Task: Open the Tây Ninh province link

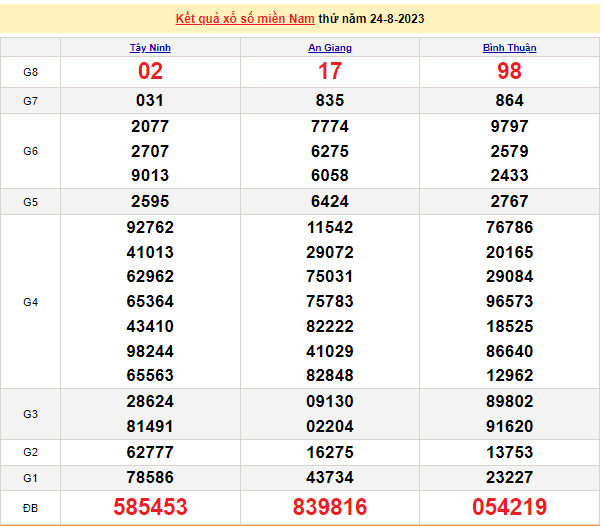Action: (x=150, y=48)
